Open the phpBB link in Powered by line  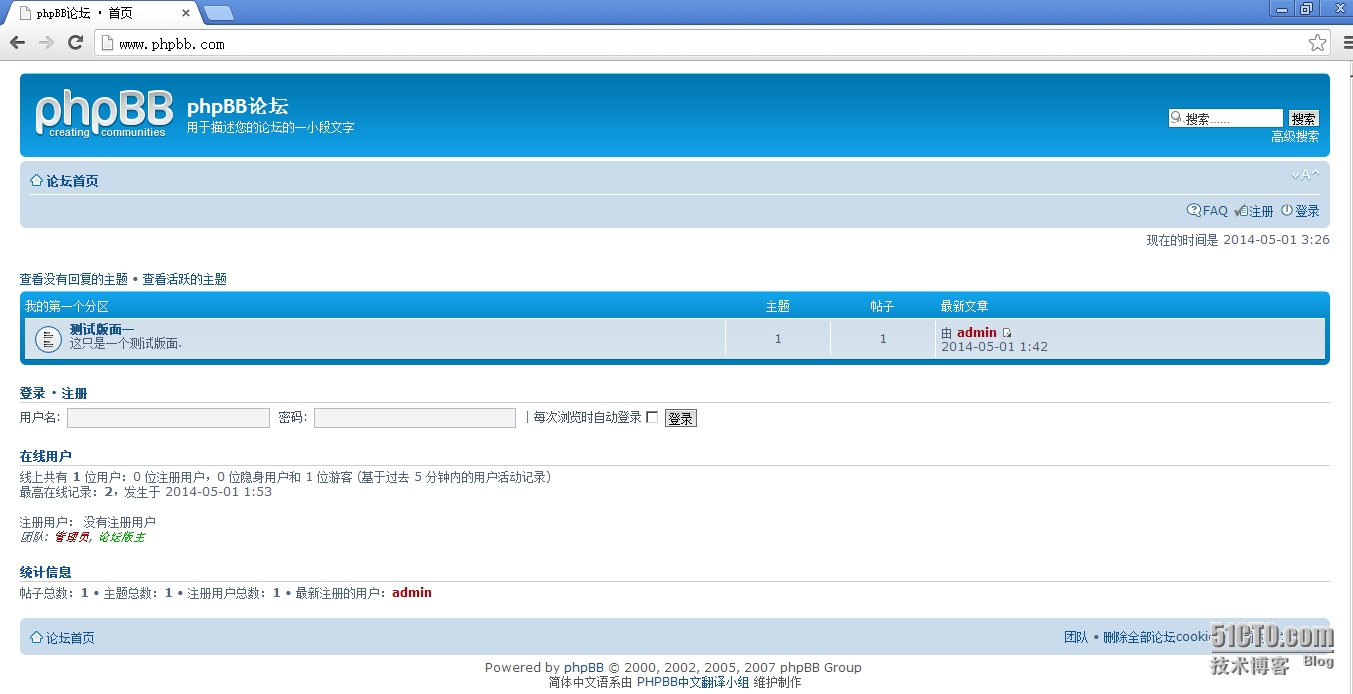[584, 667]
